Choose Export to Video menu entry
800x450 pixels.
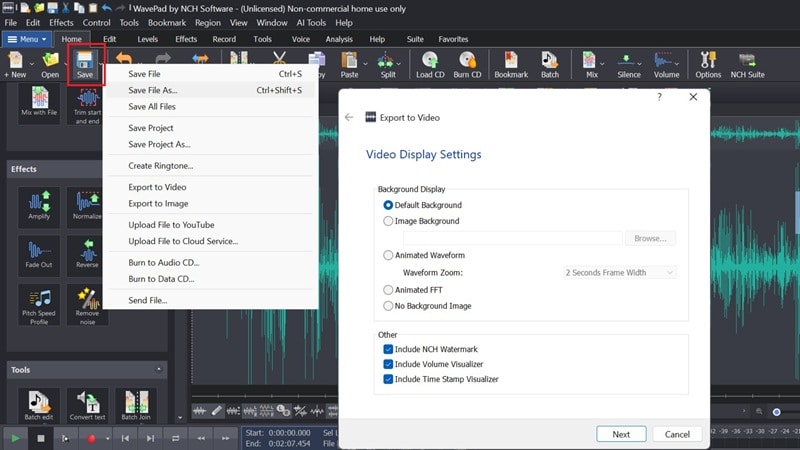(210, 187)
